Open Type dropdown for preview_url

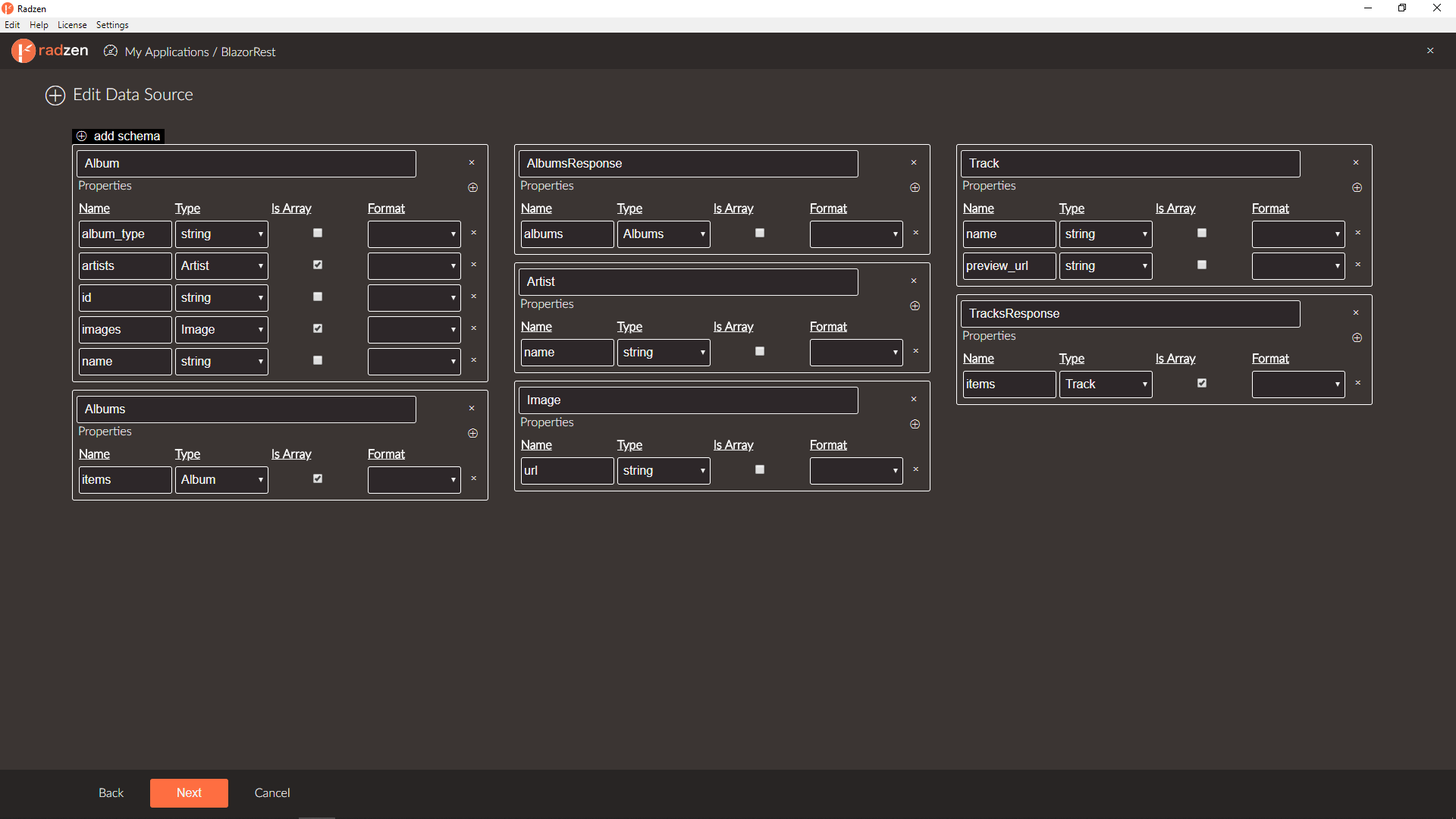click(1106, 266)
